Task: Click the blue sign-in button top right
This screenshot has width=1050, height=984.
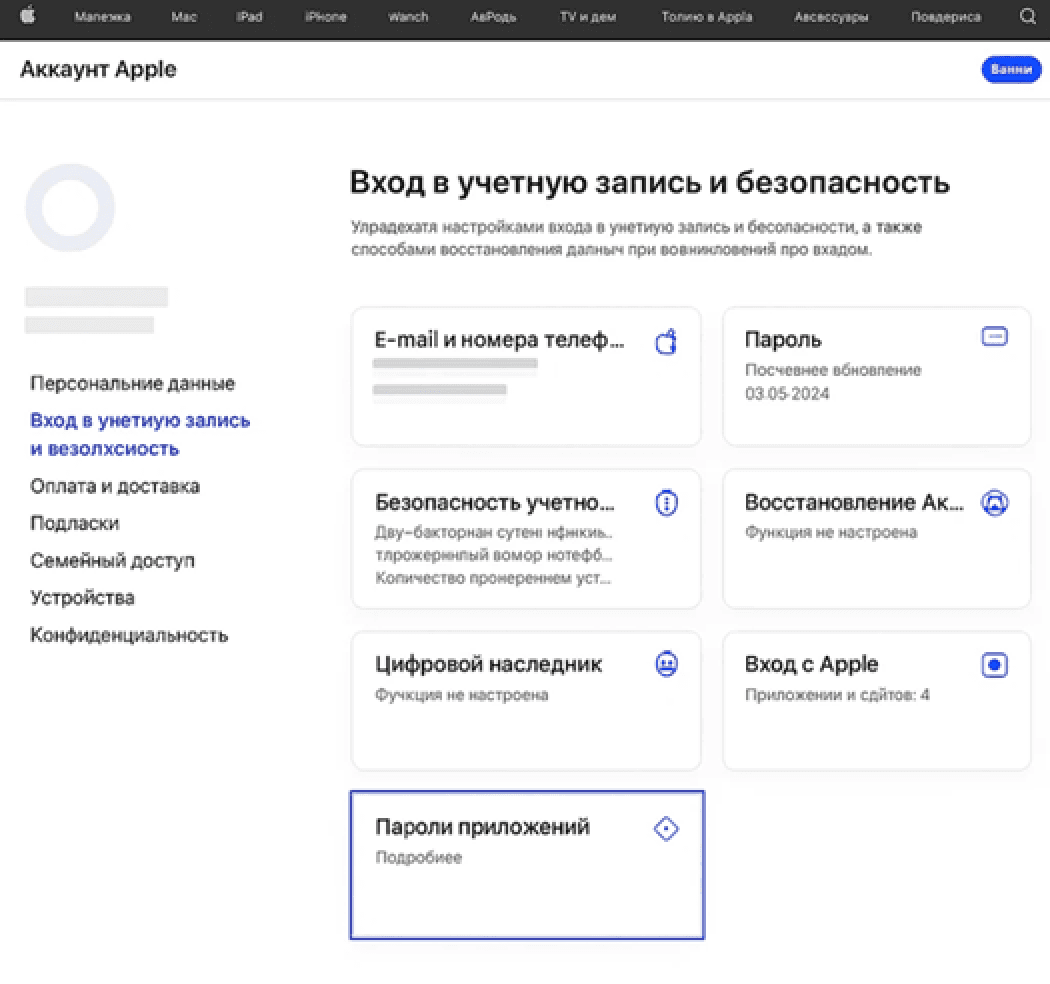Action: 1011,69
